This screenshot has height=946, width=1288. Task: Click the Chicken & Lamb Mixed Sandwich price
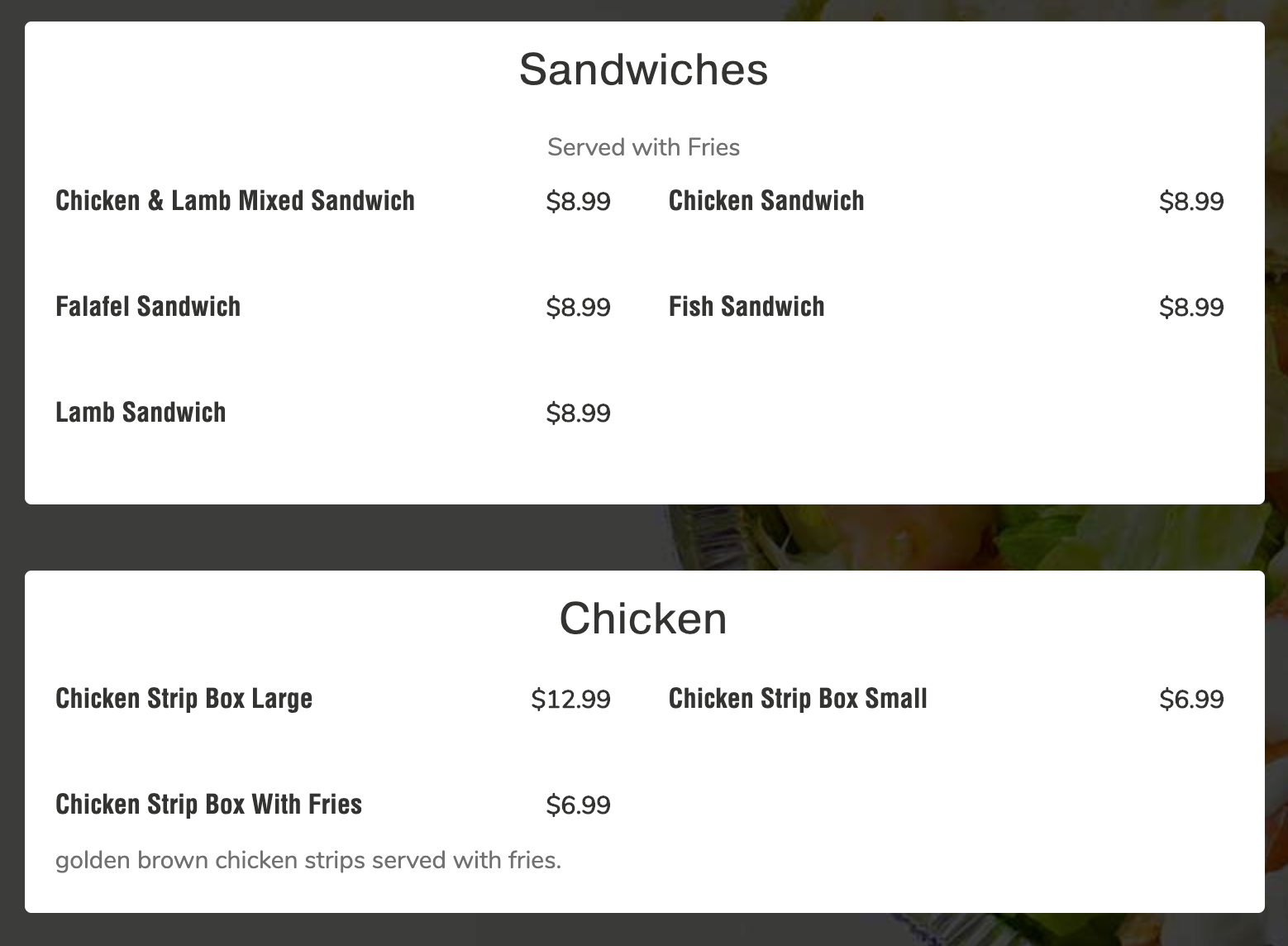pyautogui.click(x=578, y=202)
